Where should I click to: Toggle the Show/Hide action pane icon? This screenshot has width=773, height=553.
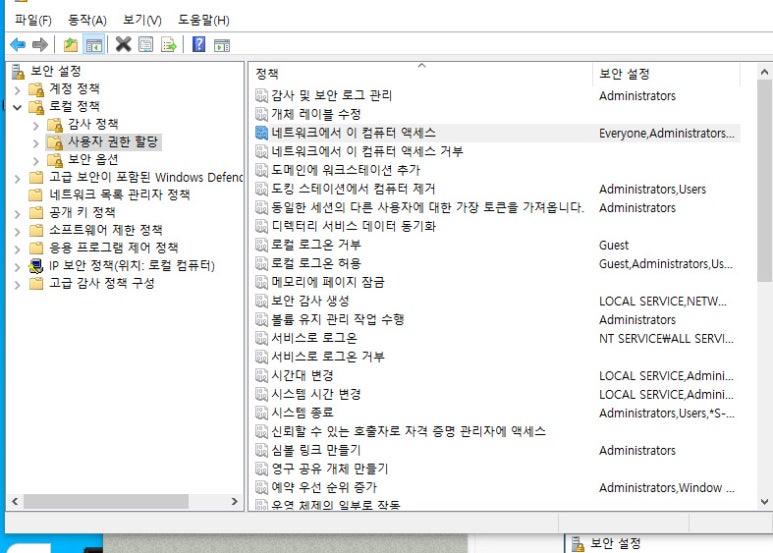[x=222, y=45]
